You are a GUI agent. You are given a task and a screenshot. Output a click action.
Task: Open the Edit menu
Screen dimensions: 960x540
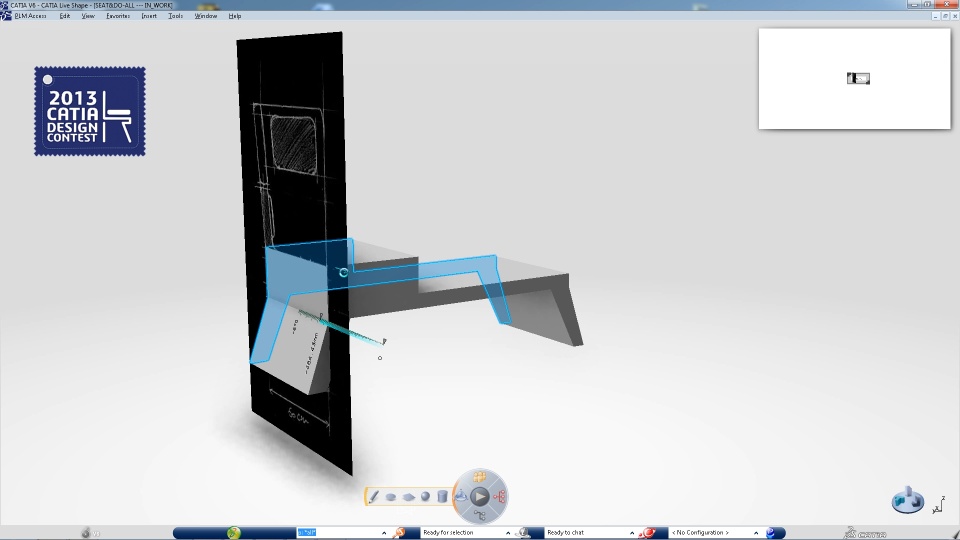pos(65,16)
